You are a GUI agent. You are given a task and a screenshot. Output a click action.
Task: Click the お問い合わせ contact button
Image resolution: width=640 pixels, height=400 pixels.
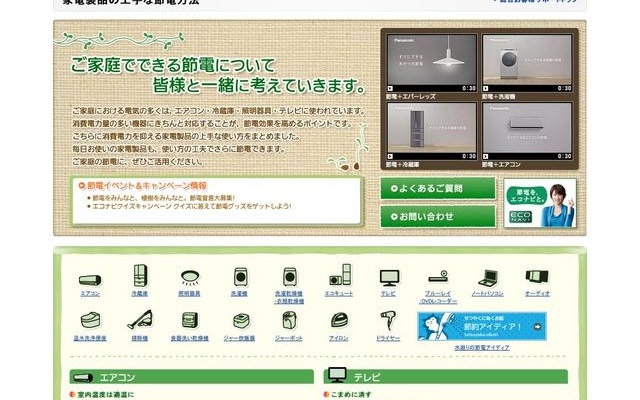[438, 216]
